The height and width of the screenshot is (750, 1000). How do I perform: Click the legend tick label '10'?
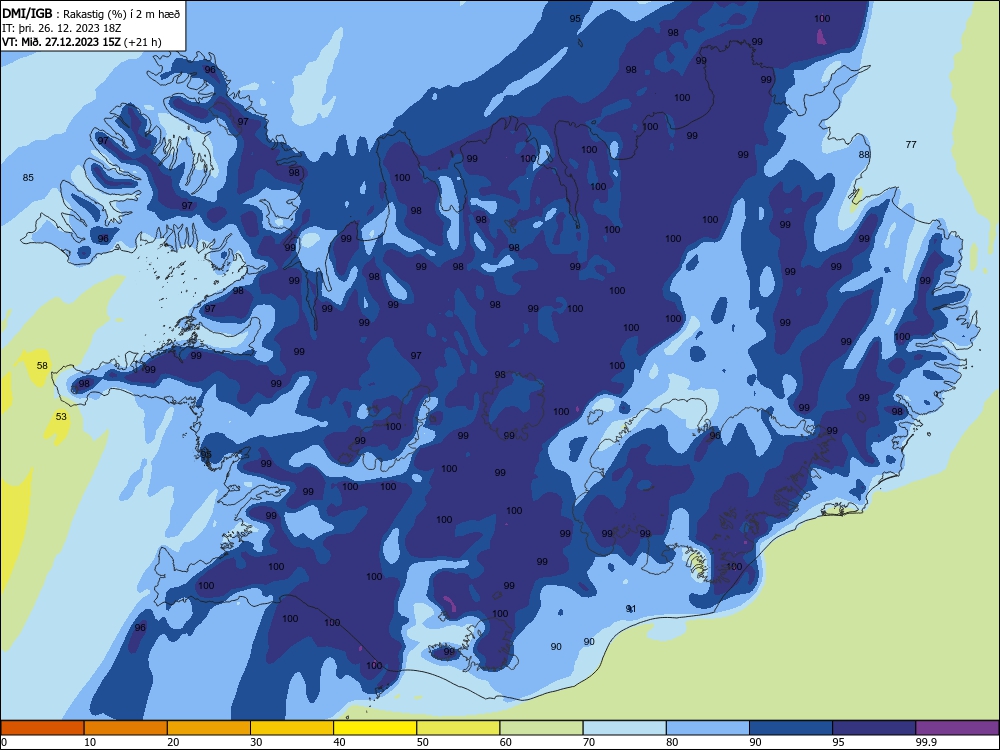90,742
